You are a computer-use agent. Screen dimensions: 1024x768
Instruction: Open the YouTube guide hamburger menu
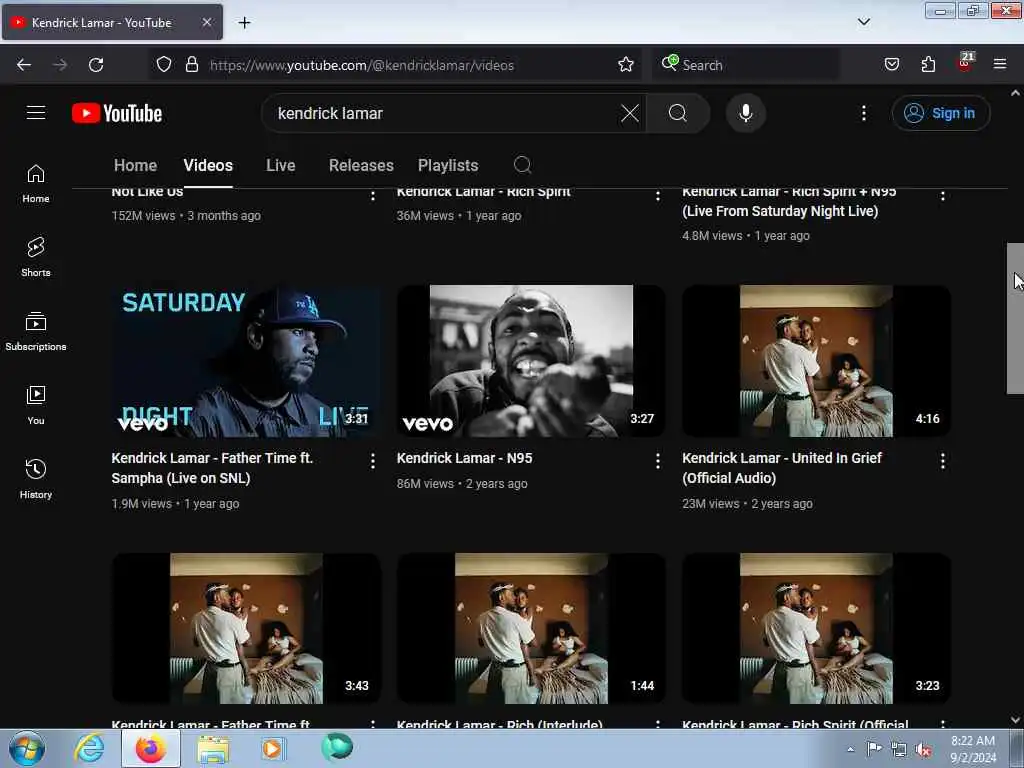pyautogui.click(x=36, y=112)
